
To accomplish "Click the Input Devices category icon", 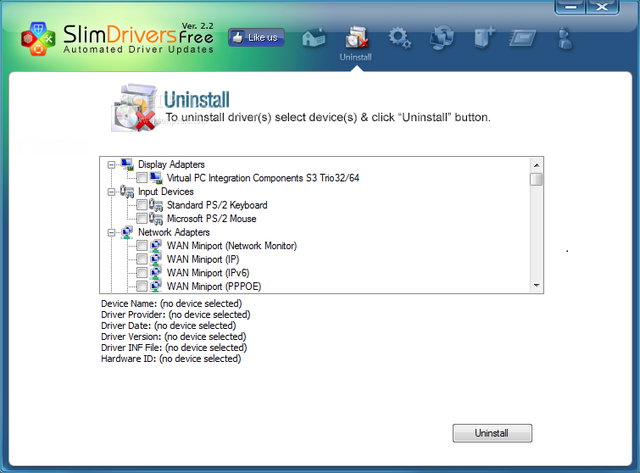I will click(x=127, y=191).
